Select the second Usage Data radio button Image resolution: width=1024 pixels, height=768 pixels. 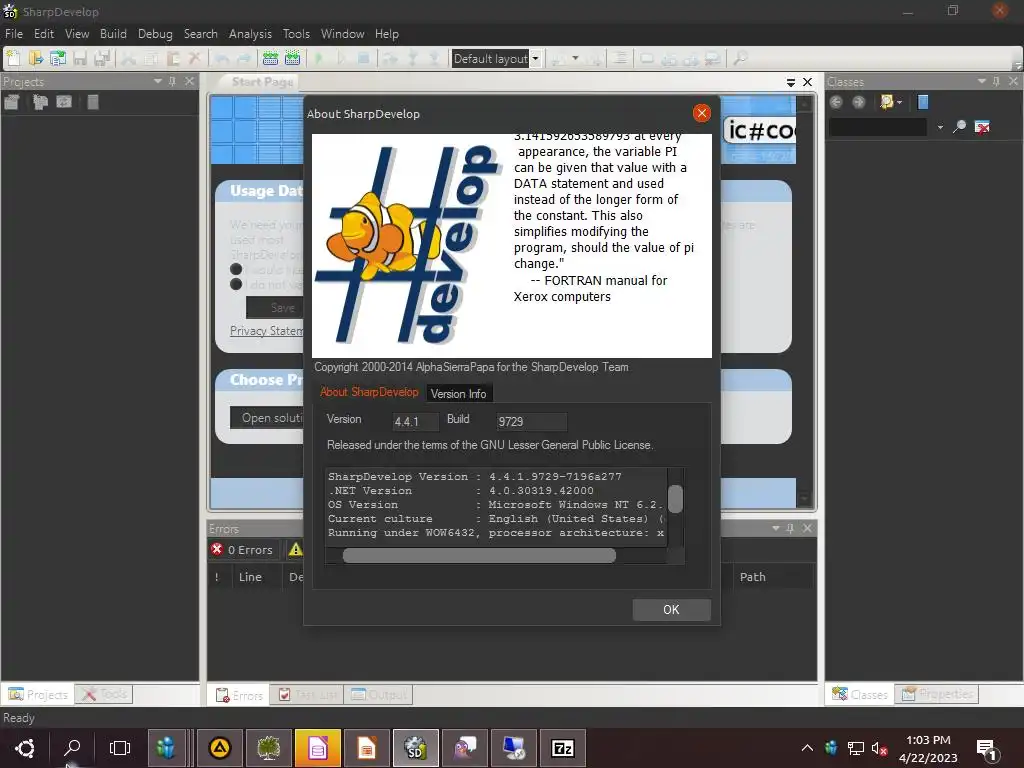pyautogui.click(x=236, y=284)
